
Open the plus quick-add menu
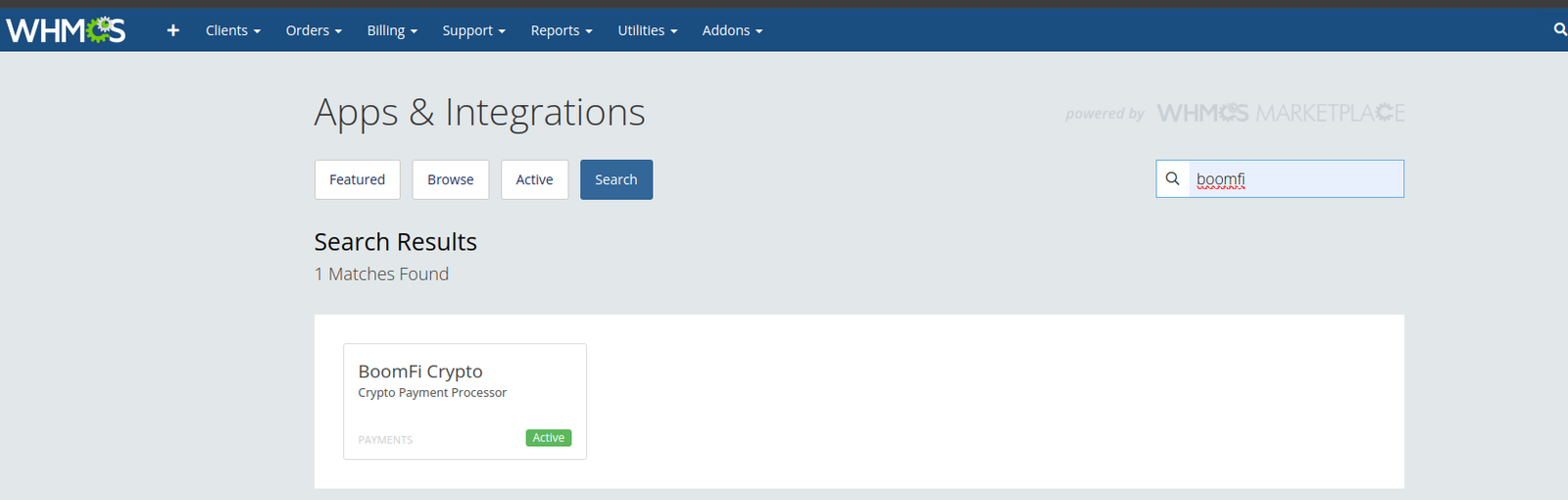pyautogui.click(x=173, y=30)
